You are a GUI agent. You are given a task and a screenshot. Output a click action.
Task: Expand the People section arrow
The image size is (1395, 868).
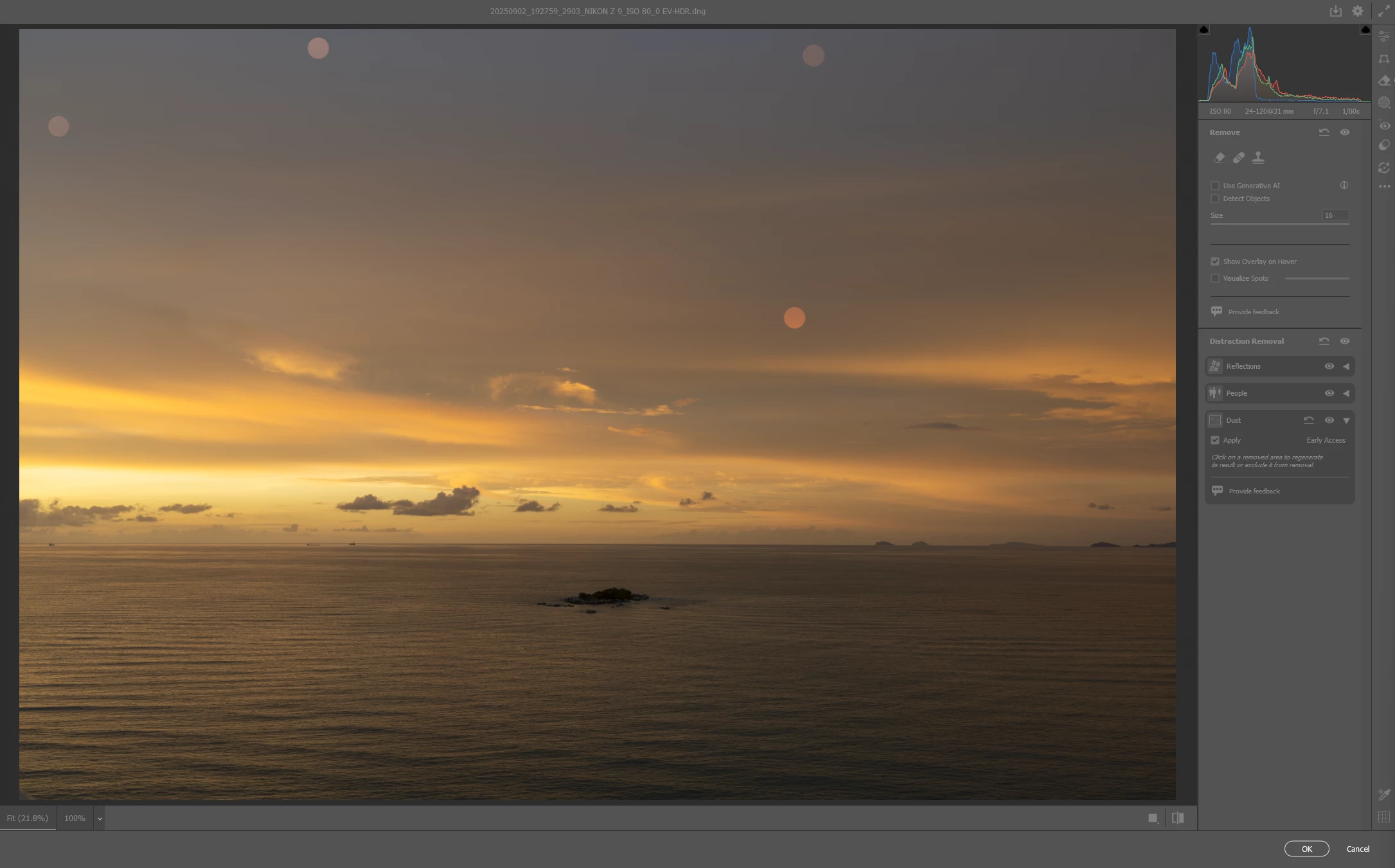[x=1346, y=393]
